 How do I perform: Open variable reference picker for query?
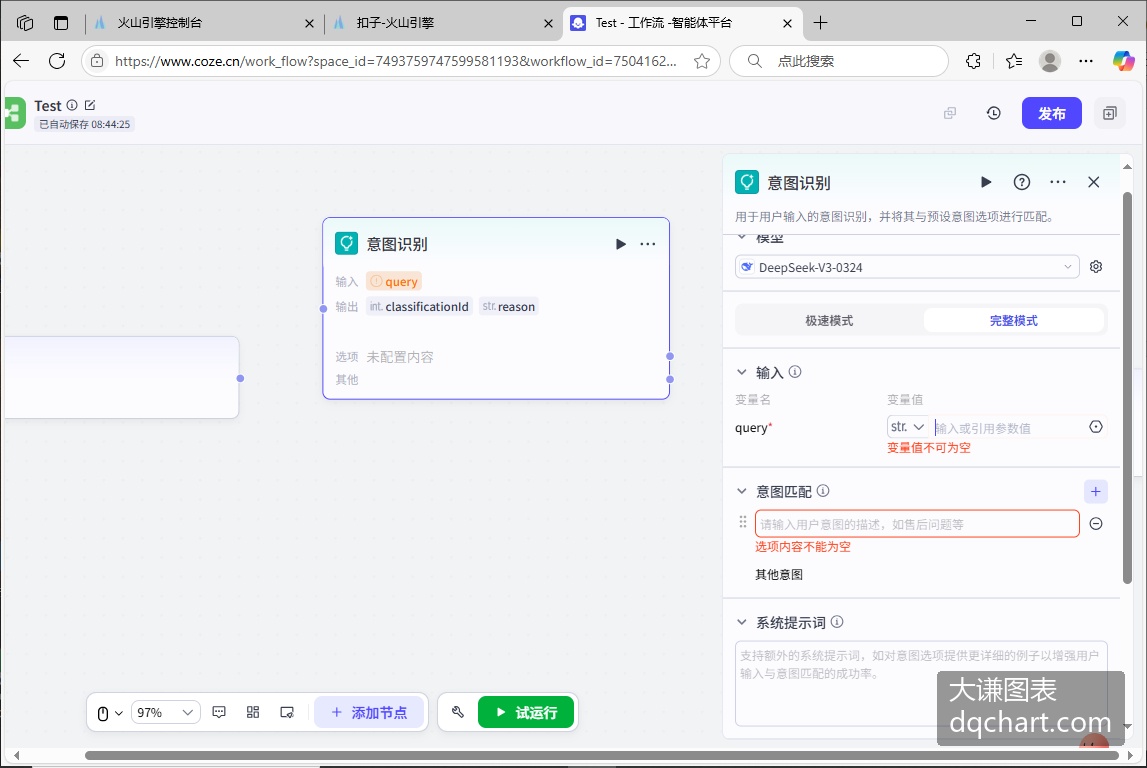1096,427
